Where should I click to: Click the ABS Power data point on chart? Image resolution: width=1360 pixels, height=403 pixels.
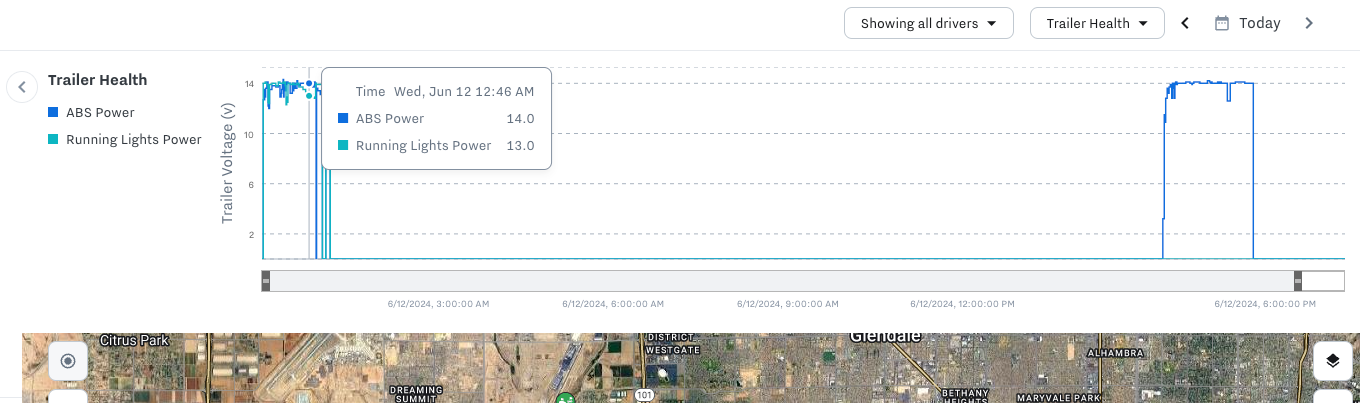pos(309,83)
